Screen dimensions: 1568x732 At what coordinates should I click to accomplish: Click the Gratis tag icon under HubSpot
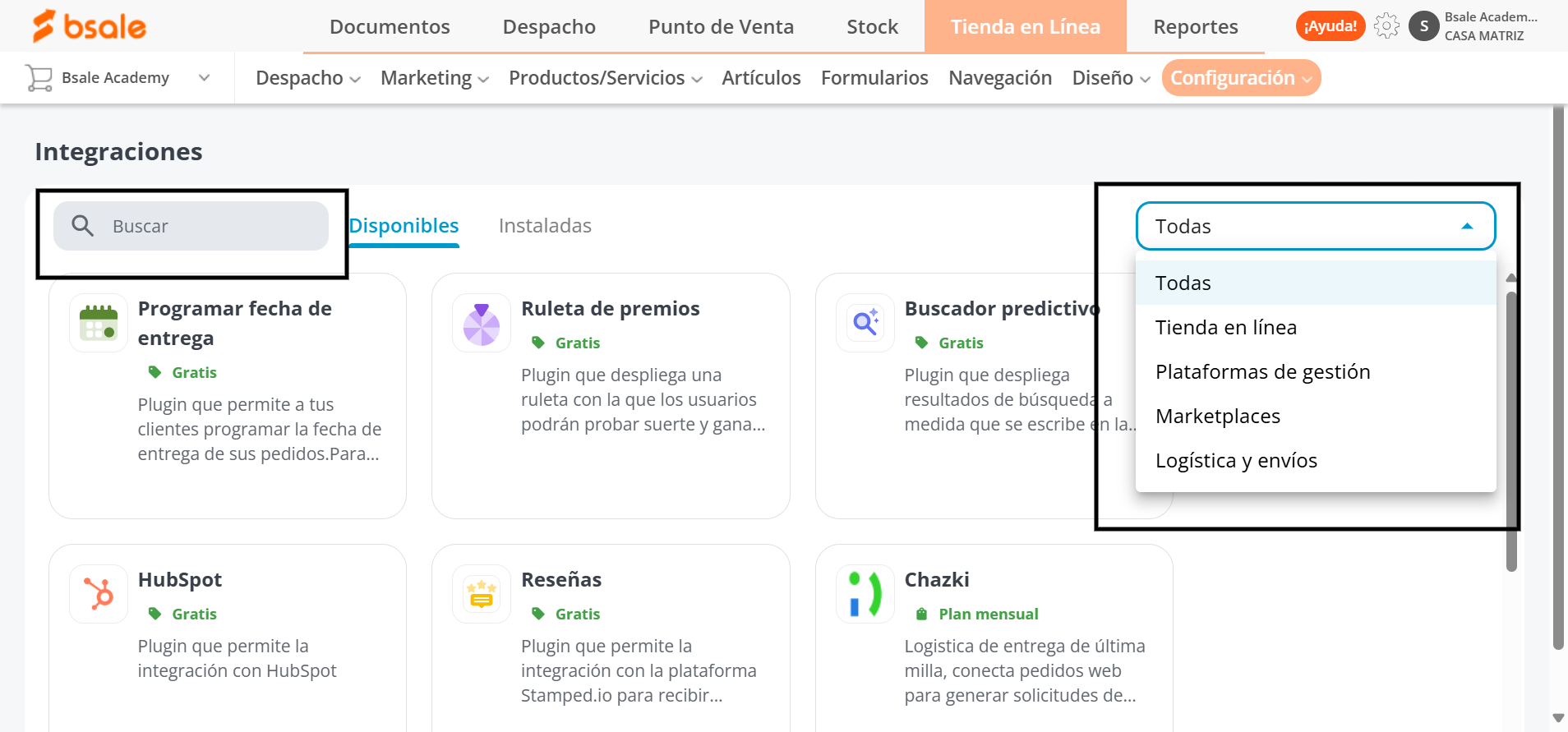point(154,614)
